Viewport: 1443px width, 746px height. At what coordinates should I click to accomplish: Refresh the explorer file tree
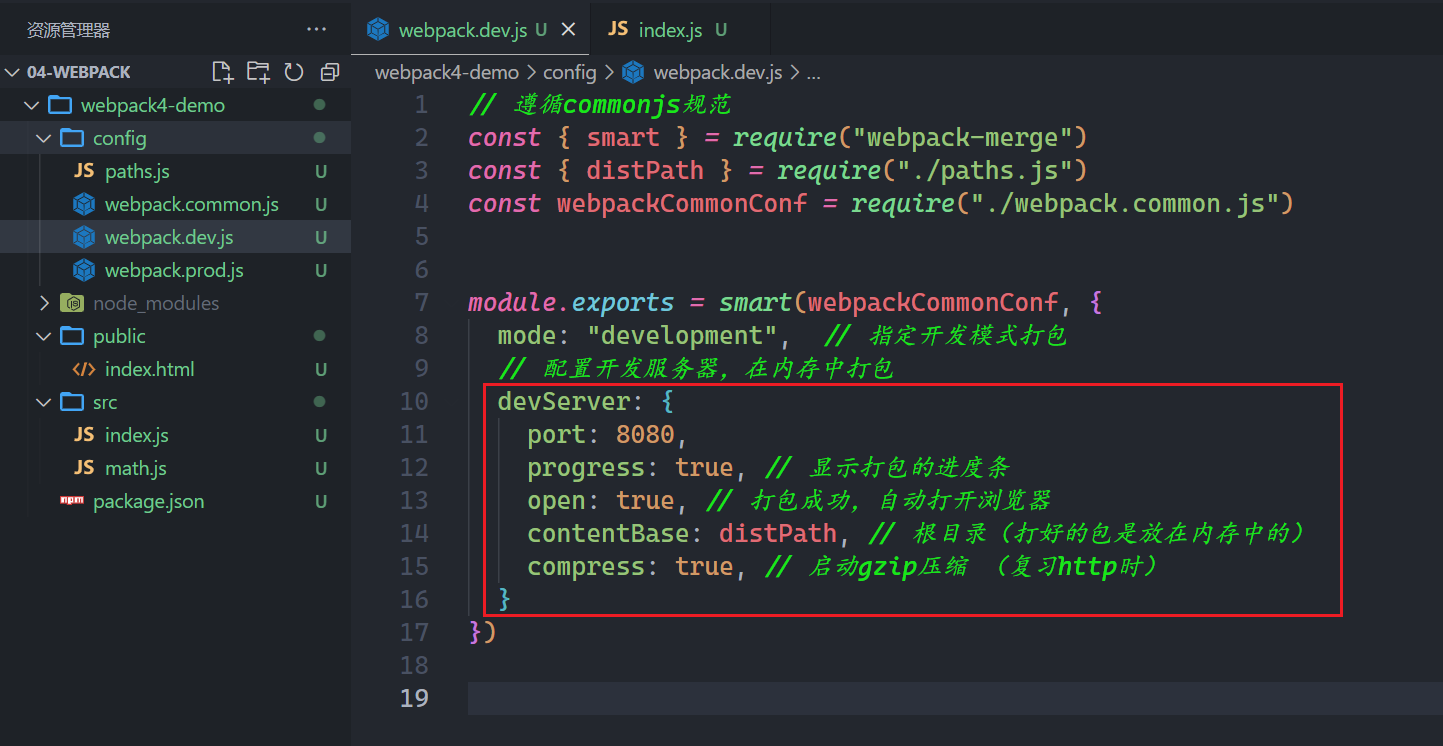294,72
